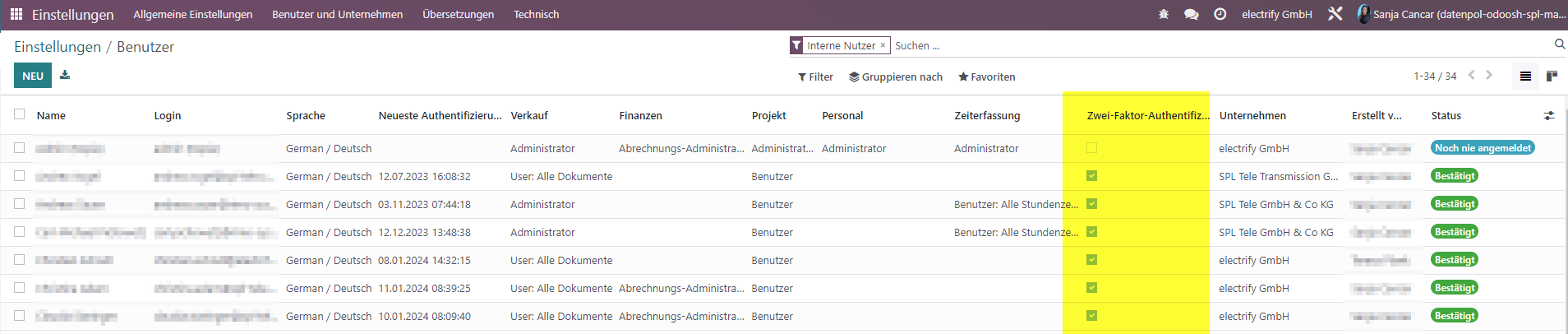Screen dimensions: 1568x334
Task: Select the list view icon
Action: pyautogui.click(x=1525, y=77)
